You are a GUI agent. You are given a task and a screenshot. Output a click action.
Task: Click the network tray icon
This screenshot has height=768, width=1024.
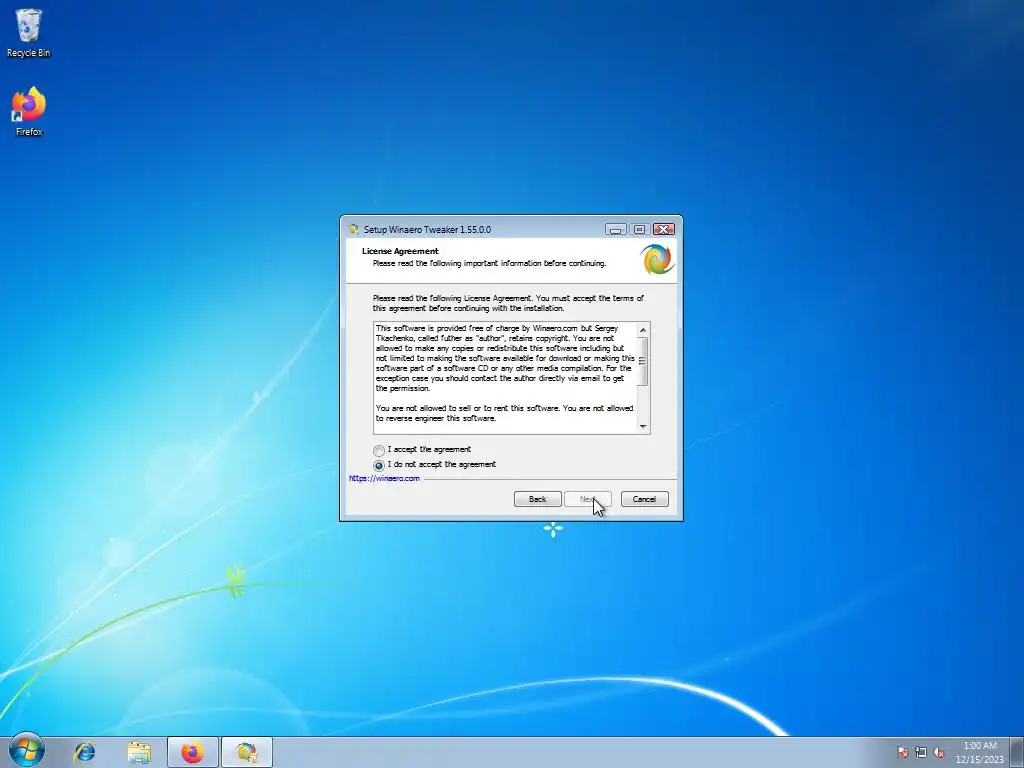[921, 752]
